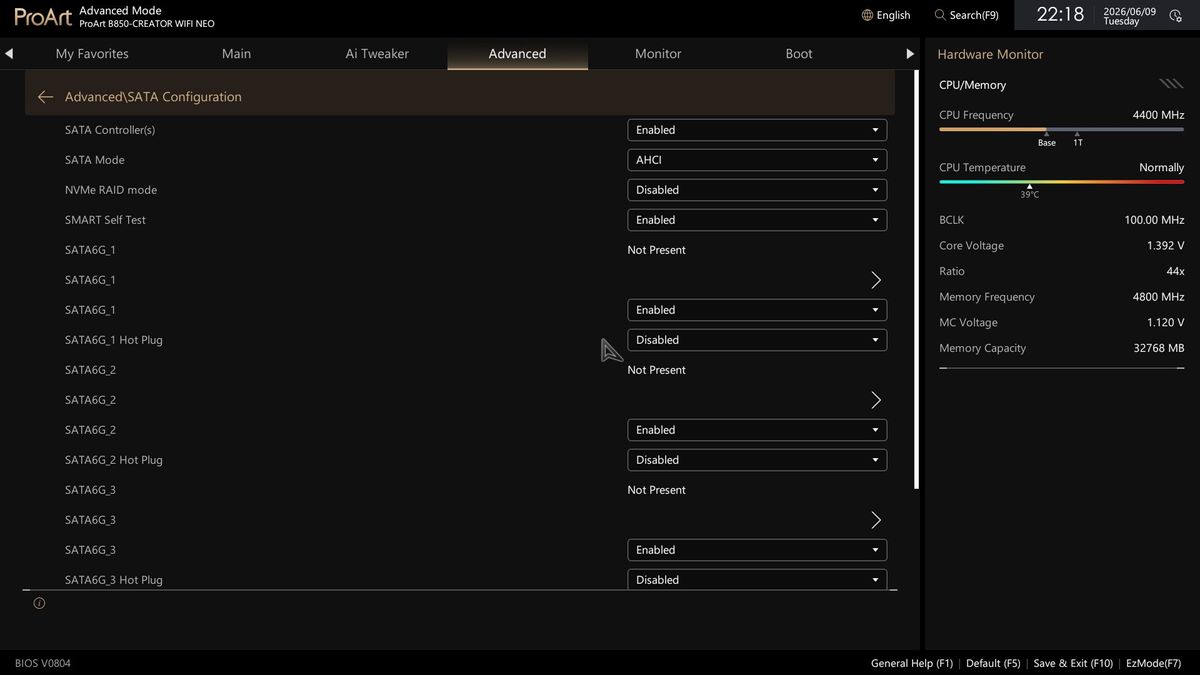Click the vertical scrollbar of the settings list
The image size is (1200, 675).
pyautogui.click(x=917, y=280)
